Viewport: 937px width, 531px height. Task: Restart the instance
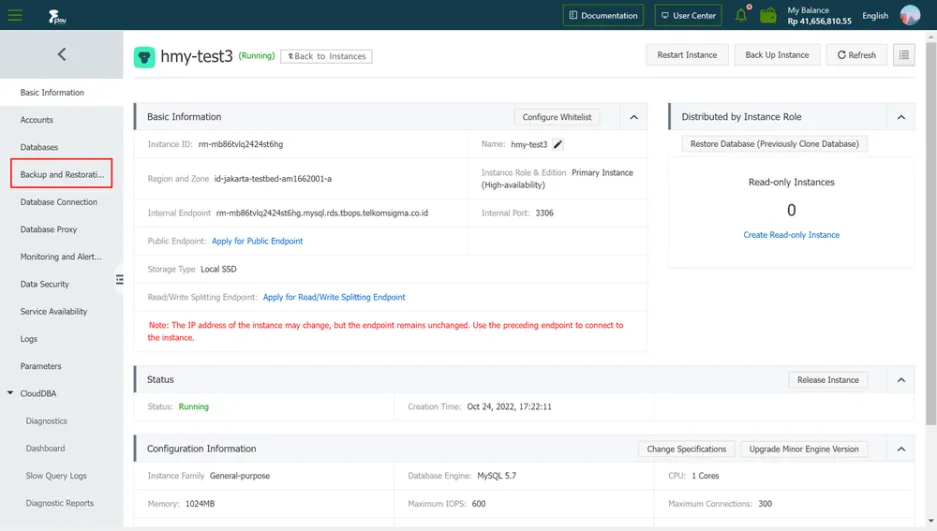pyautogui.click(x=687, y=55)
